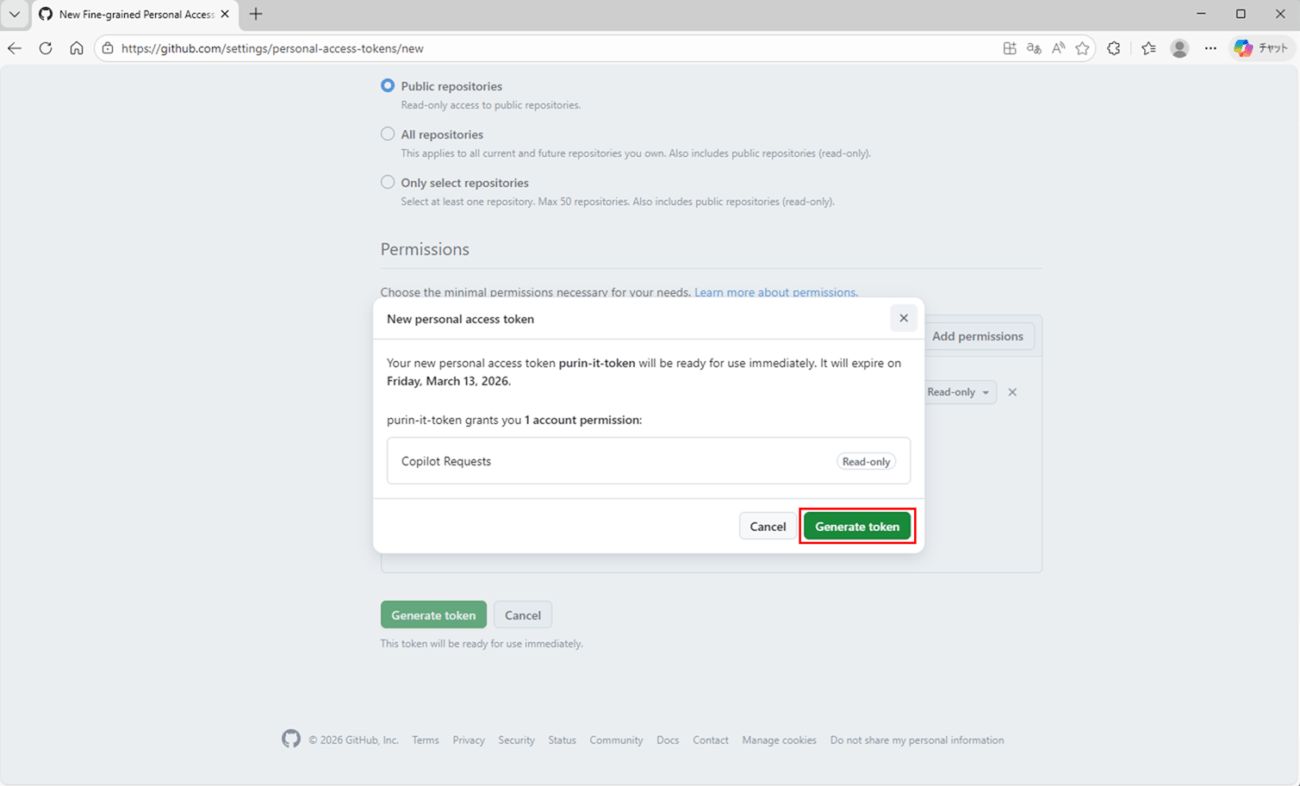Image resolution: width=1300 pixels, height=786 pixels.
Task: Open the immersive reader text-size icon
Action: 1057,47
